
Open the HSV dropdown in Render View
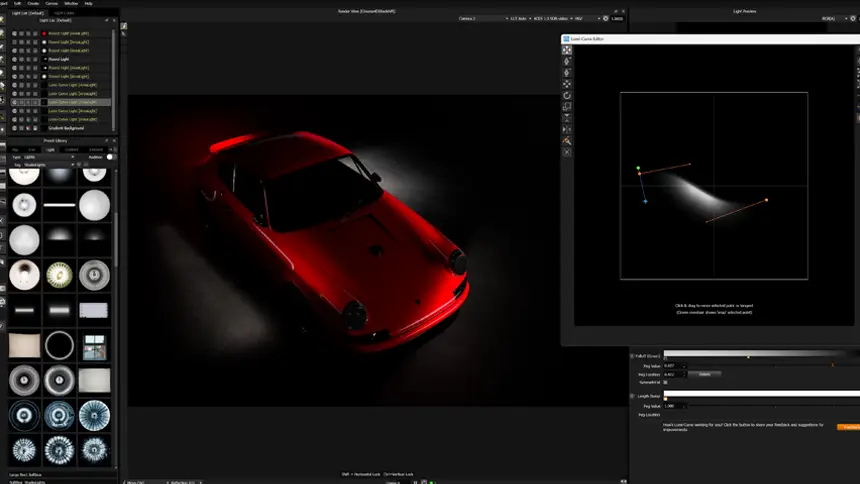[587, 18]
